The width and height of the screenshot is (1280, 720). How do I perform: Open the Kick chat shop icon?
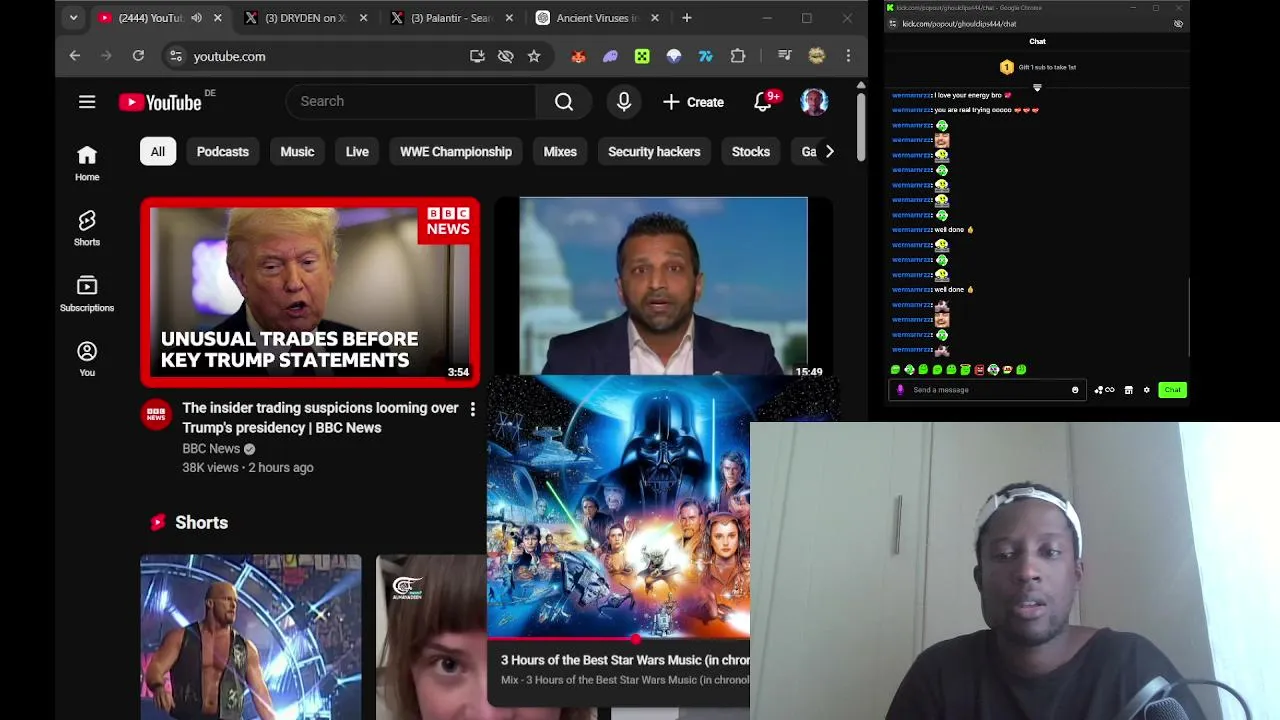pos(1128,390)
